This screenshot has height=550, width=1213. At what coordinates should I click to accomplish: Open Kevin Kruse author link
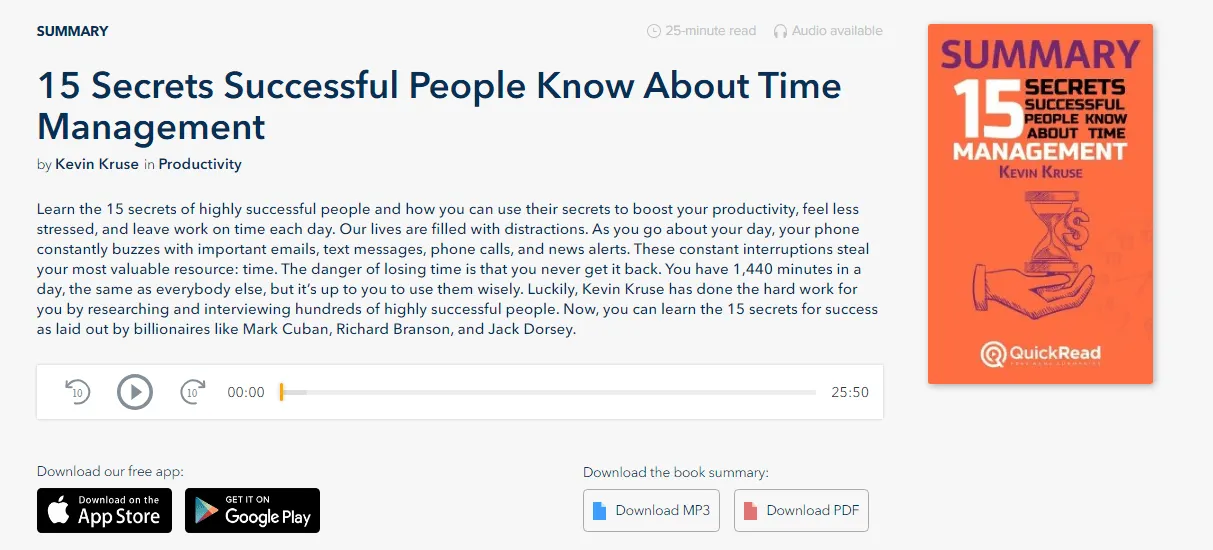pos(97,164)
